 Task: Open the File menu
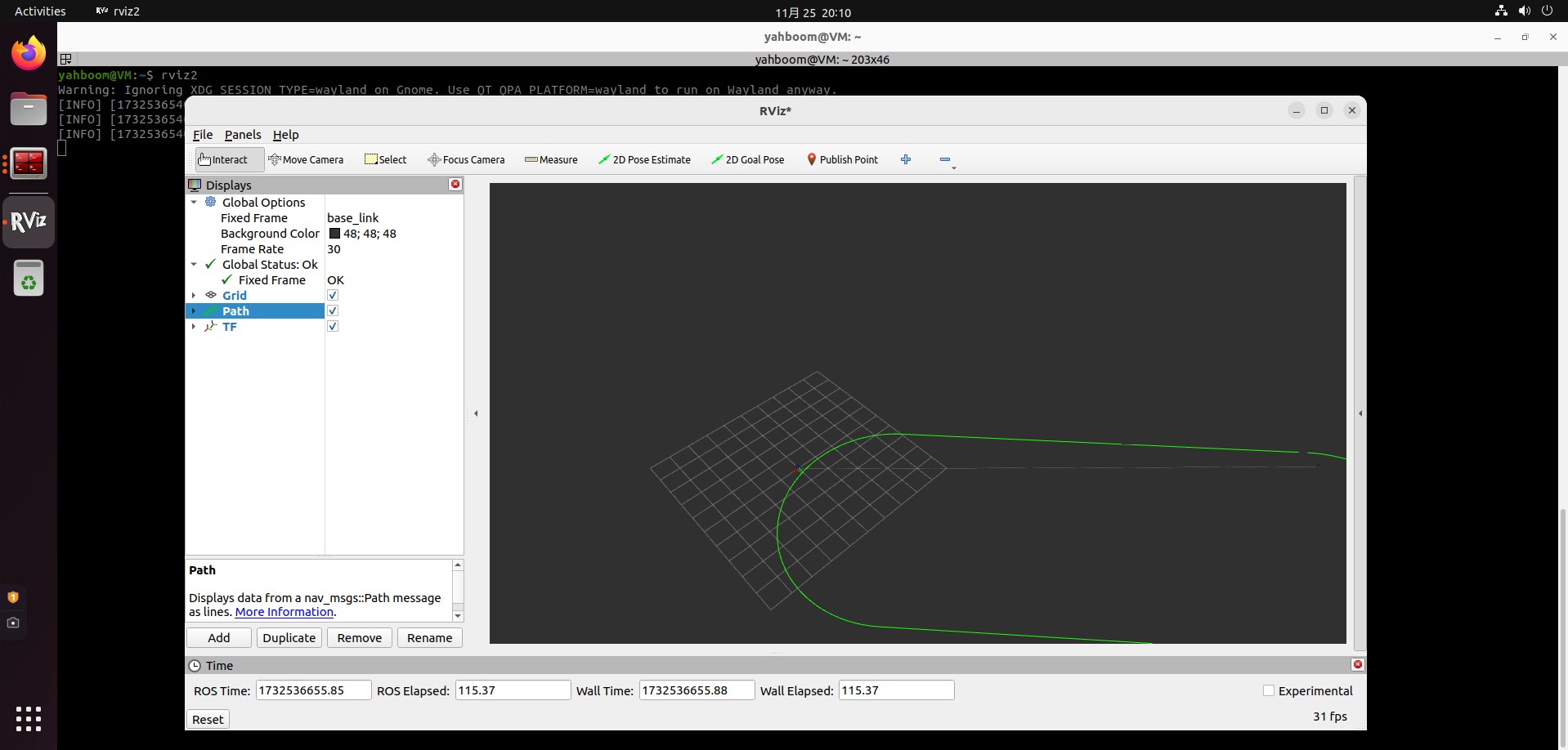click(x=203, y=135)
